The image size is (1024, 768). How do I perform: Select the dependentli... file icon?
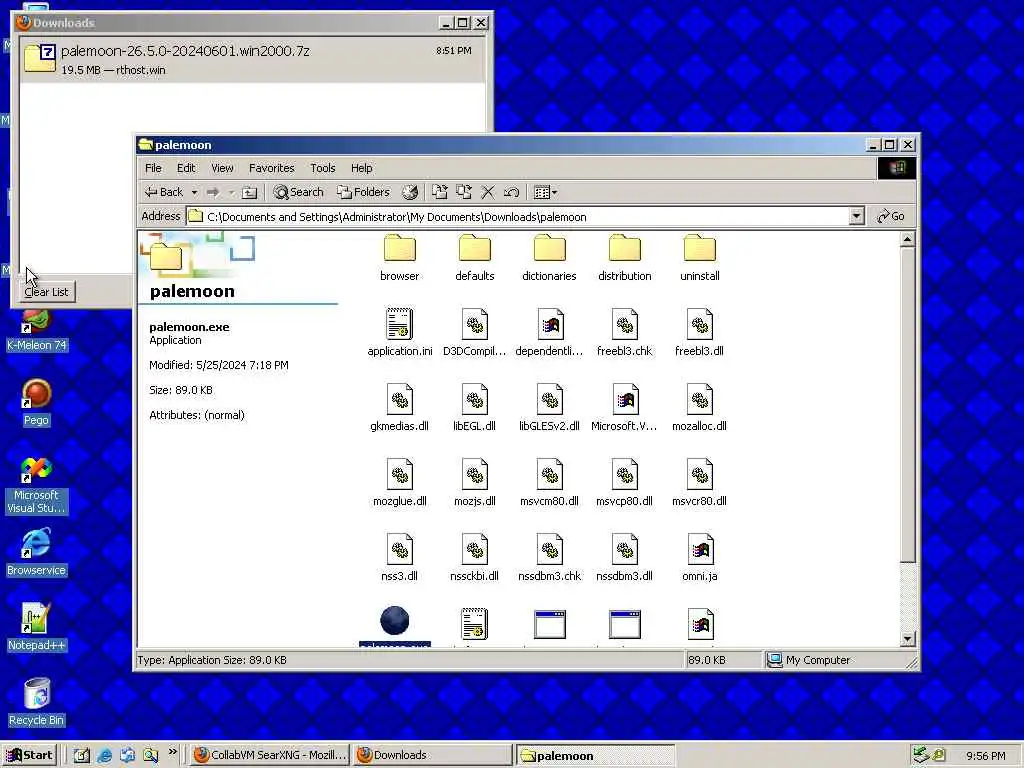[550, 324]
